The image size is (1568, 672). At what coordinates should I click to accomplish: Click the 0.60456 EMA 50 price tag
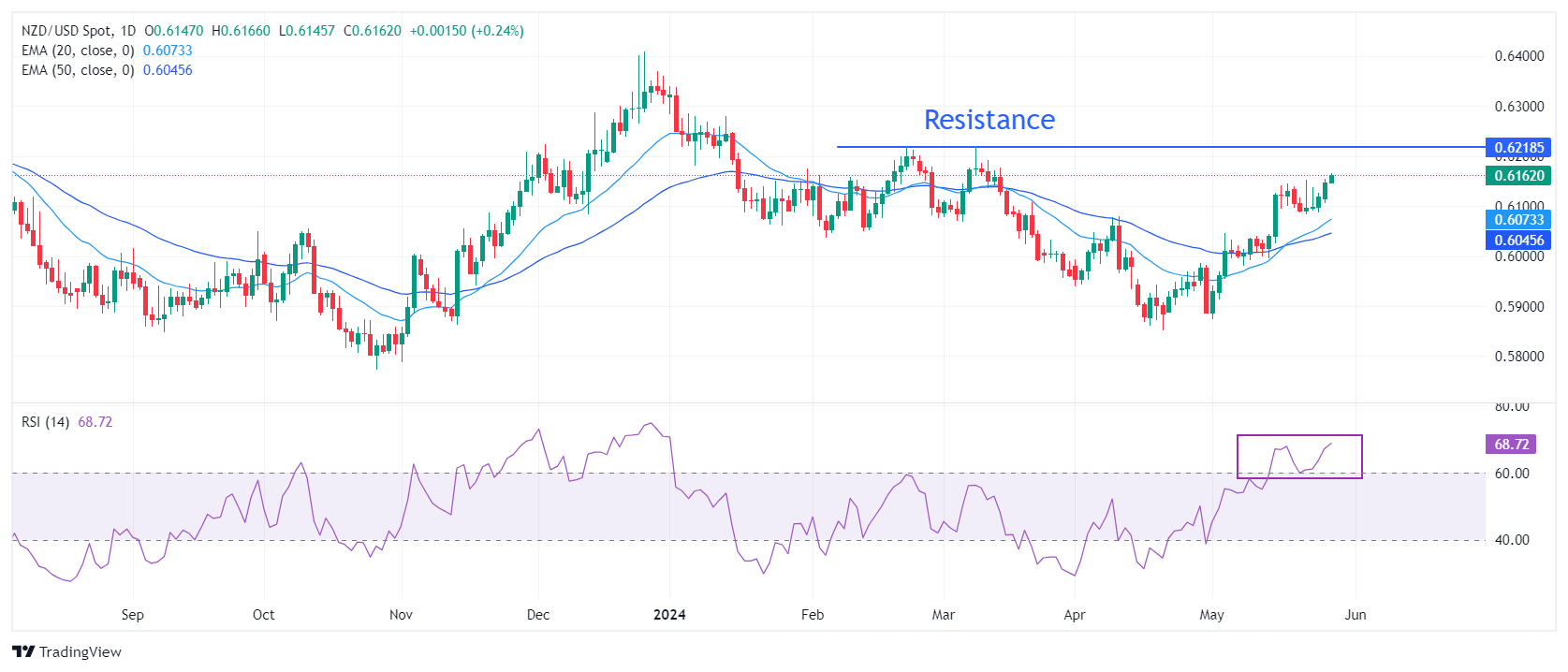1517,241
